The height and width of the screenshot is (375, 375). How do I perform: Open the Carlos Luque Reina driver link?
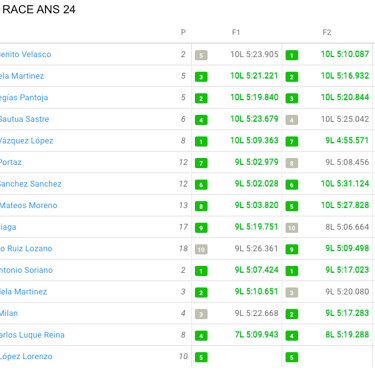(x=32, y=335)
